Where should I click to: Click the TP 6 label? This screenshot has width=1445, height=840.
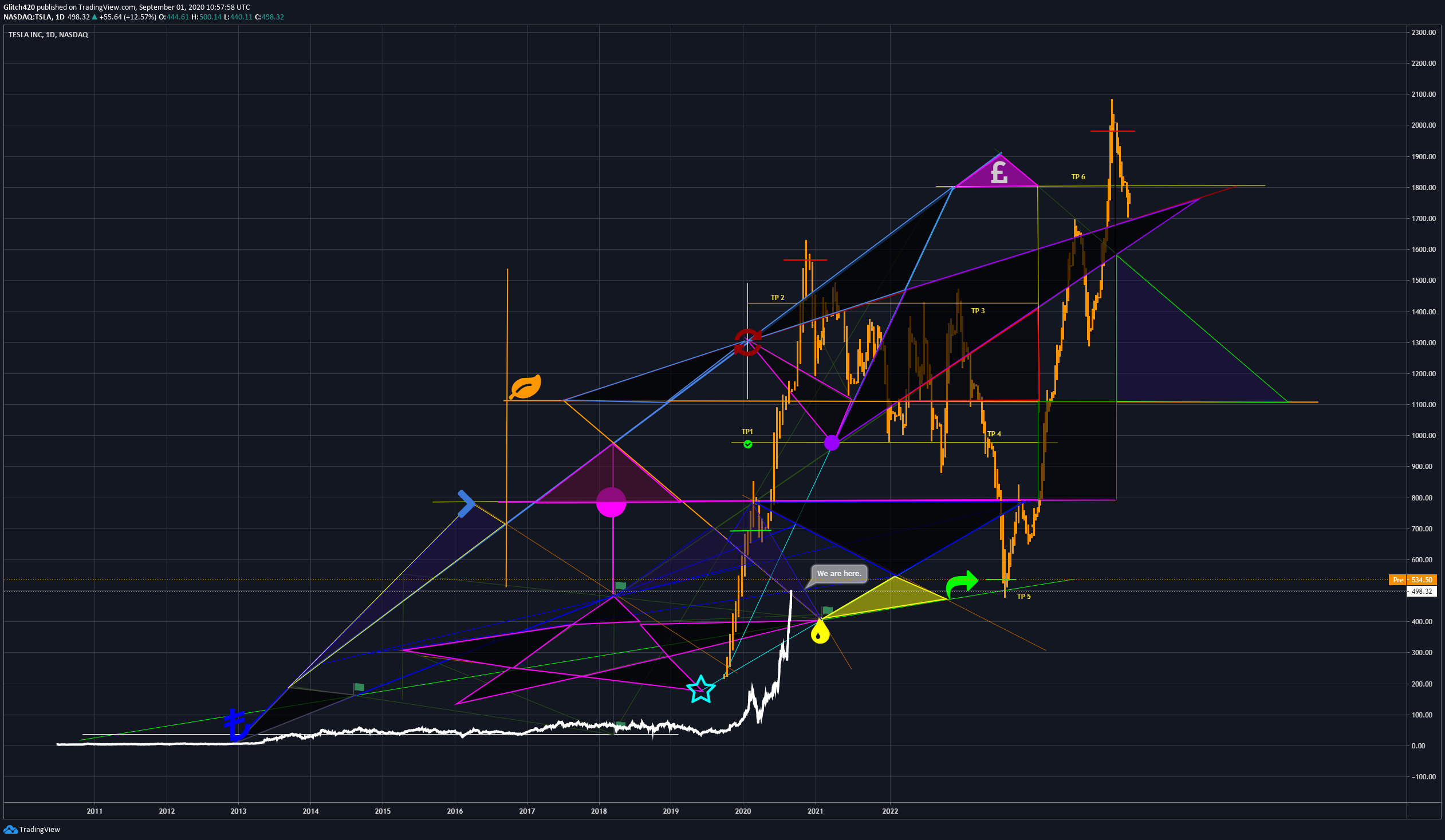pyautogui.click(x=1078, y=176)
